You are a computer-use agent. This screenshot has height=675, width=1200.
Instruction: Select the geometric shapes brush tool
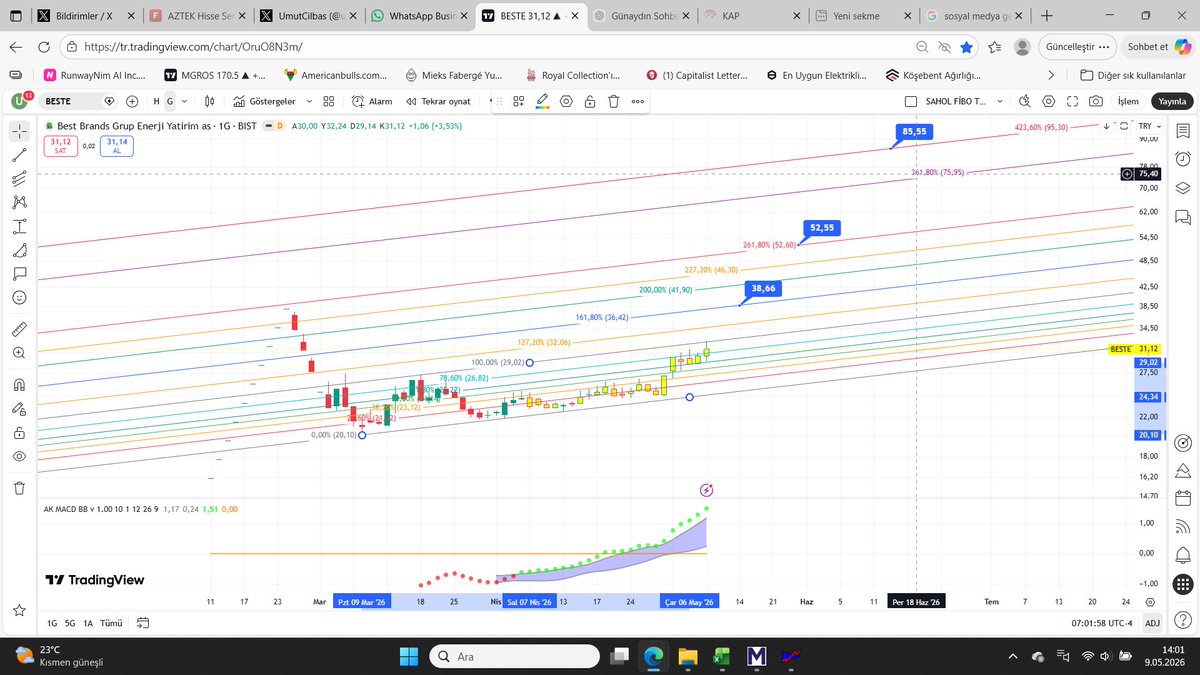[x=19, y=250]
